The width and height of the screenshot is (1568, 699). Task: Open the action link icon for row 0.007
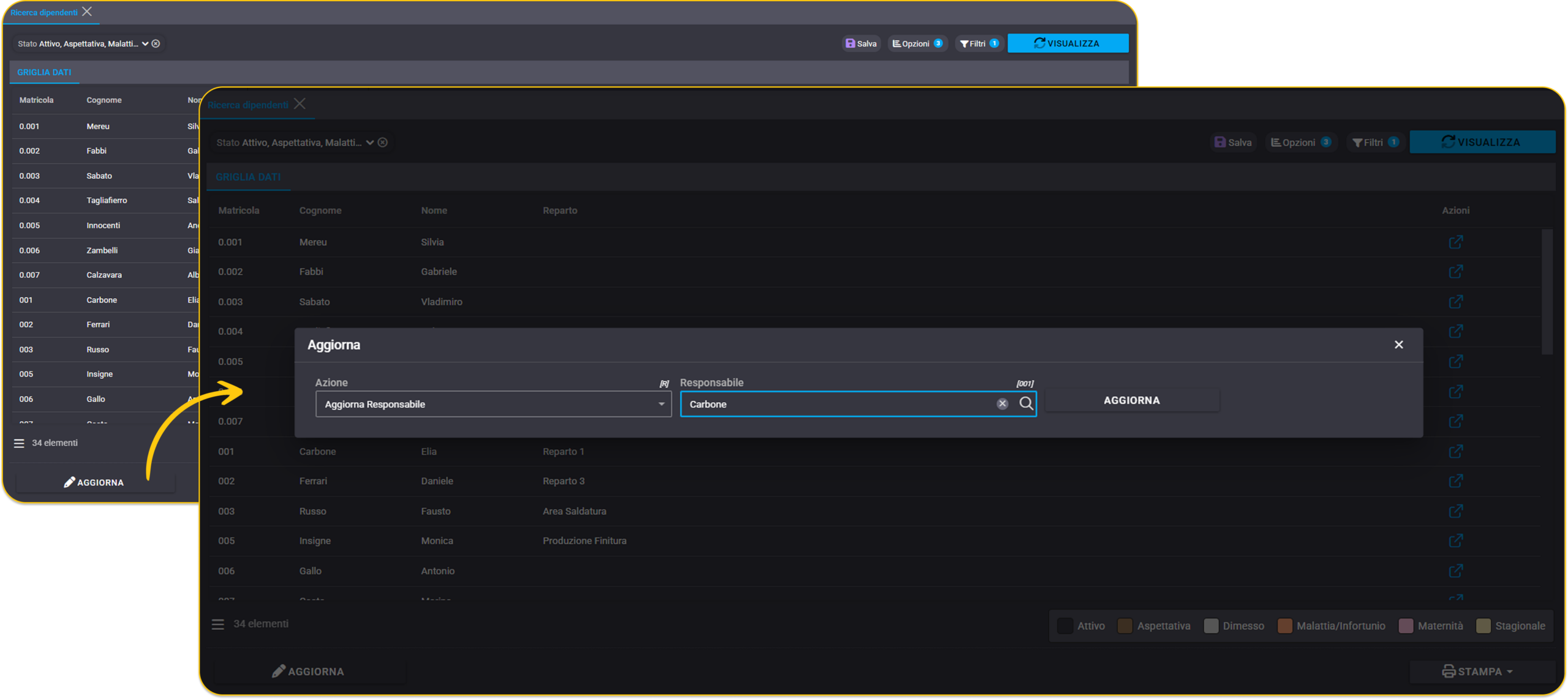pos(1456,421)
